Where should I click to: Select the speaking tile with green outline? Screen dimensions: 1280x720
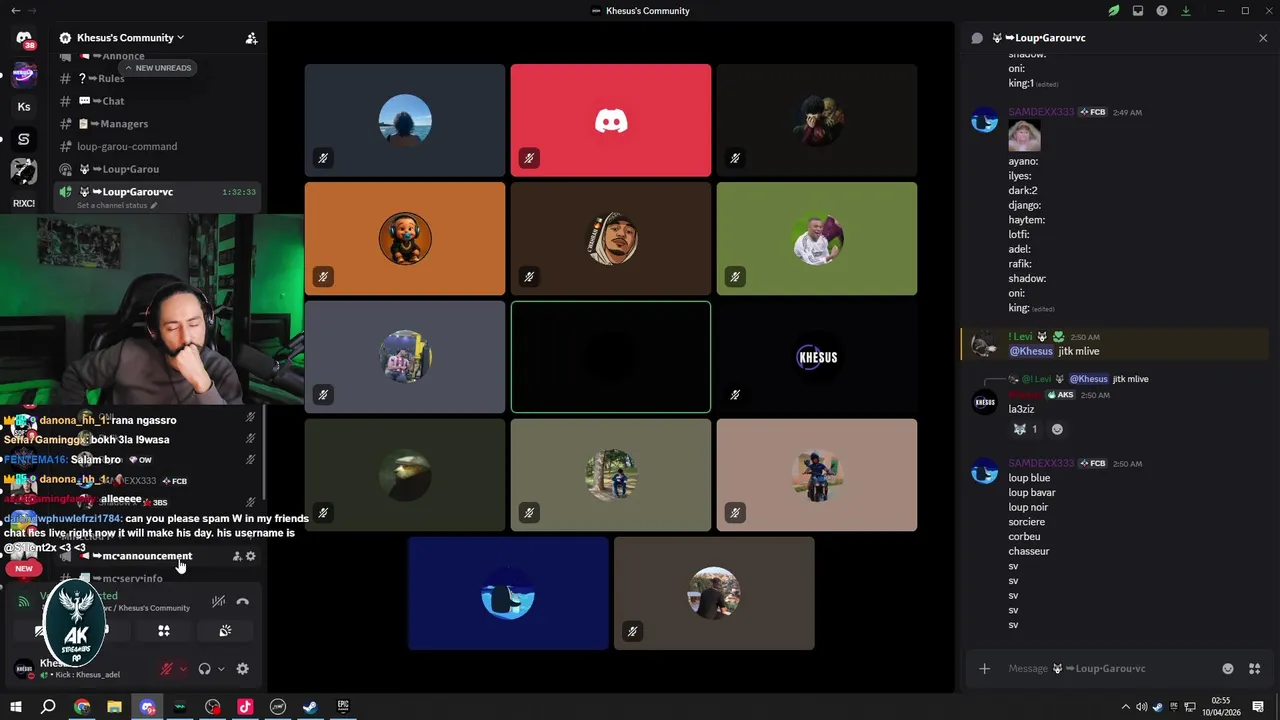pos(611,357)
